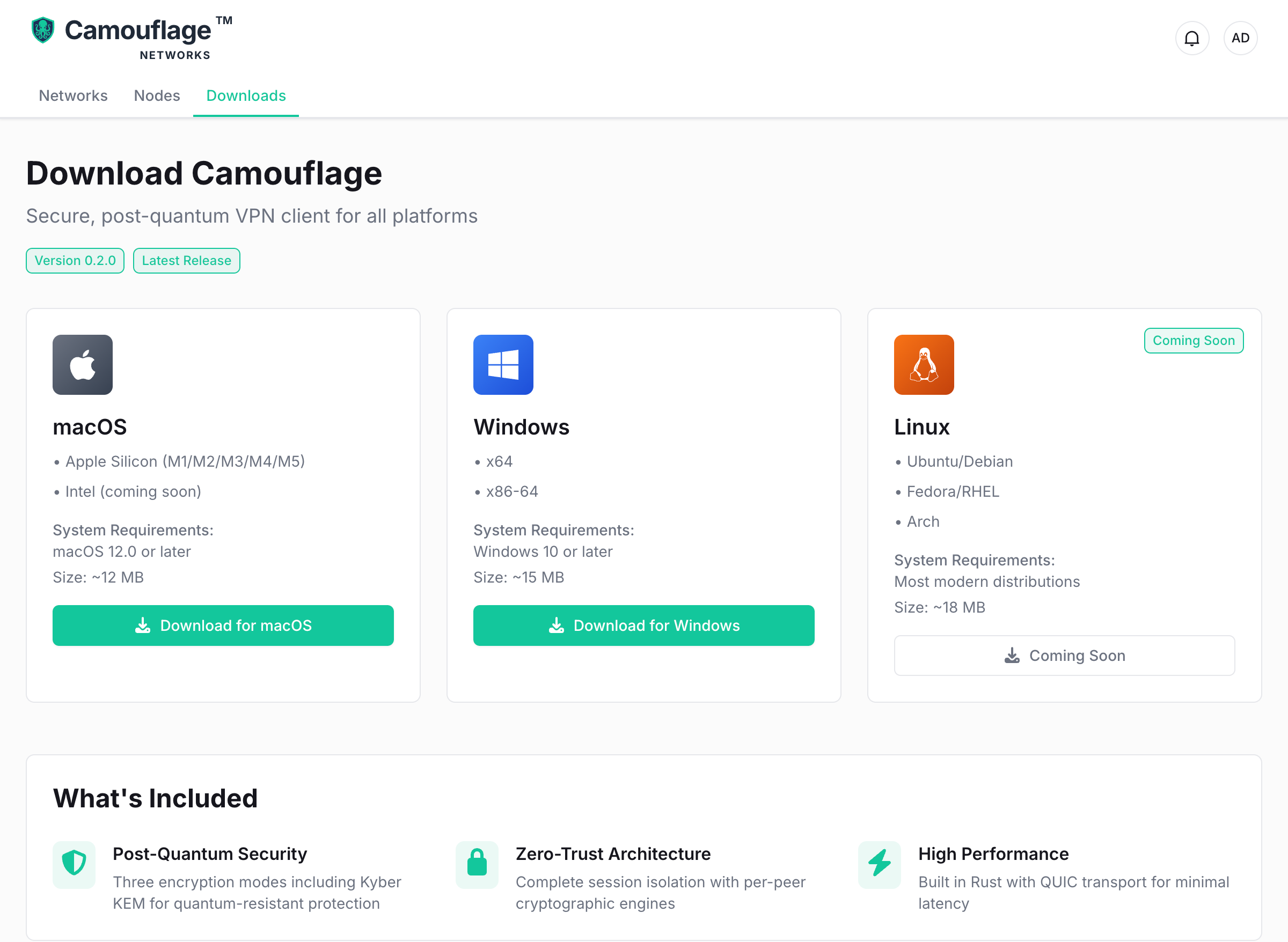Click the High Performance lightning bolt icon
Screen dimensions: 1288x942
[880, 864]
